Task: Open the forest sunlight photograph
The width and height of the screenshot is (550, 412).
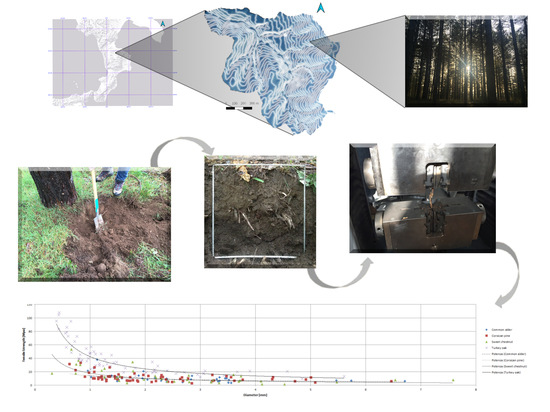Action: click(466, 61)
